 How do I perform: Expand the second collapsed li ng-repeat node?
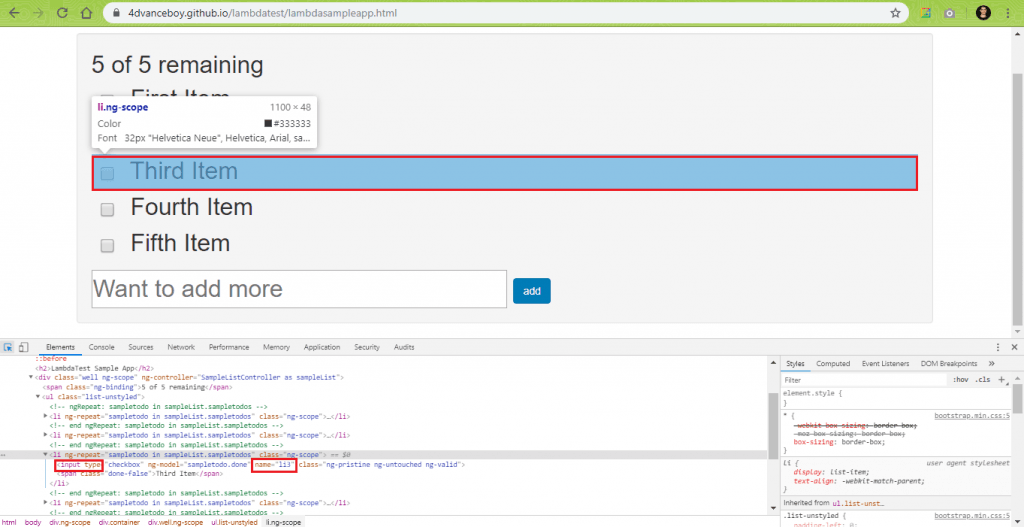pyautogui.click(x=45, y=435)
